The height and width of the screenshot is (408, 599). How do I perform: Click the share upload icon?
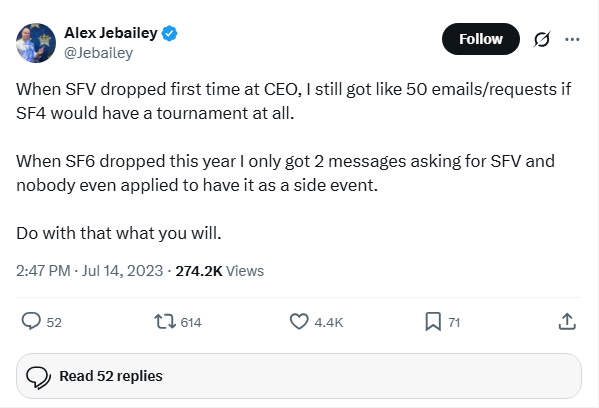point(567,321)
